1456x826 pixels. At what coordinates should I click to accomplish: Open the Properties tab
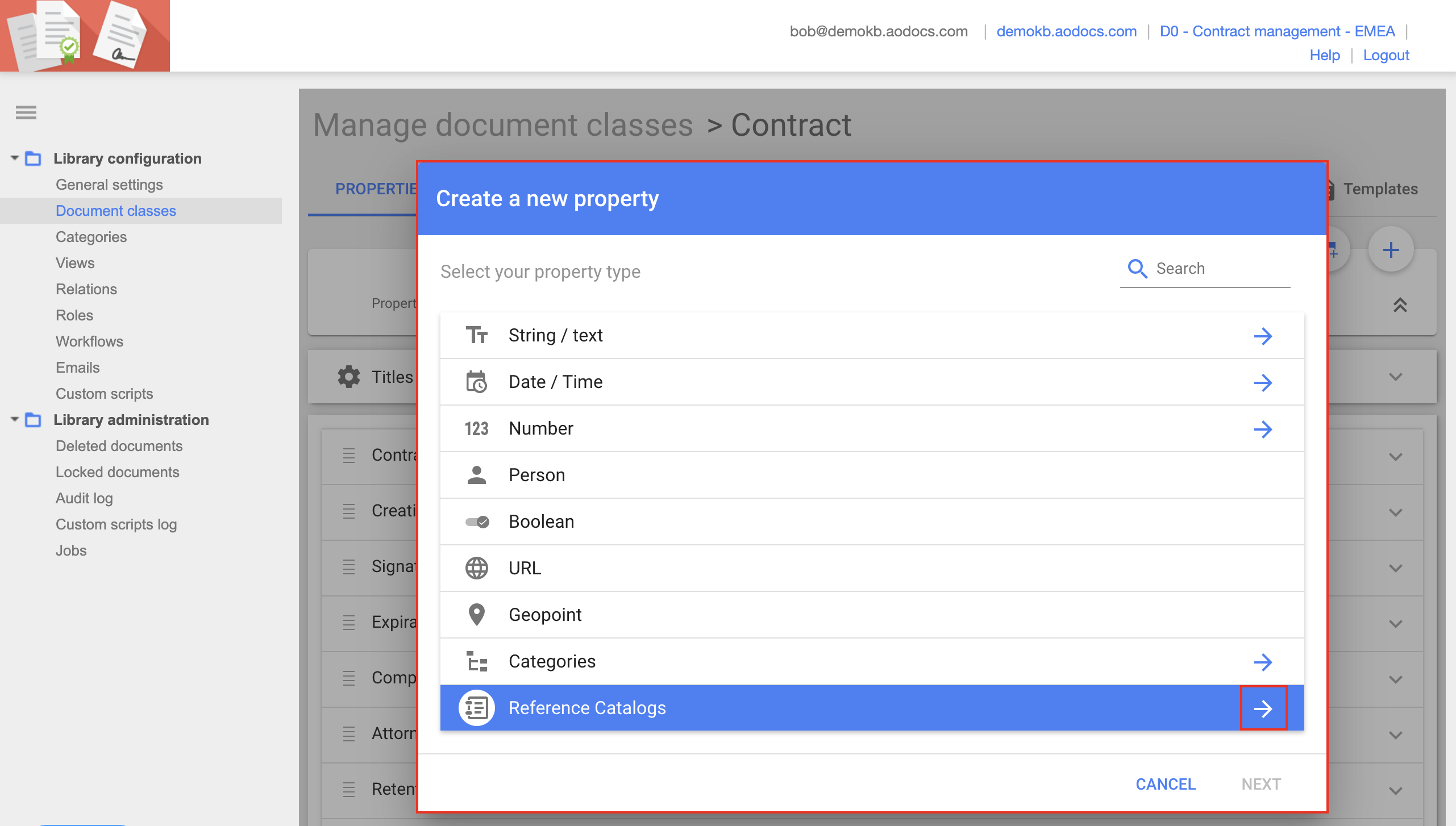click(x=375, y=189)
